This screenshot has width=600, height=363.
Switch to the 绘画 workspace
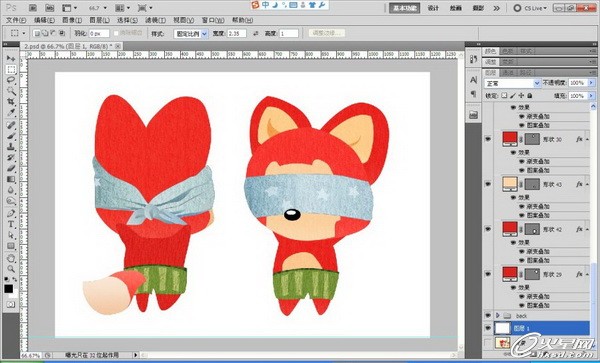(455, 8)
